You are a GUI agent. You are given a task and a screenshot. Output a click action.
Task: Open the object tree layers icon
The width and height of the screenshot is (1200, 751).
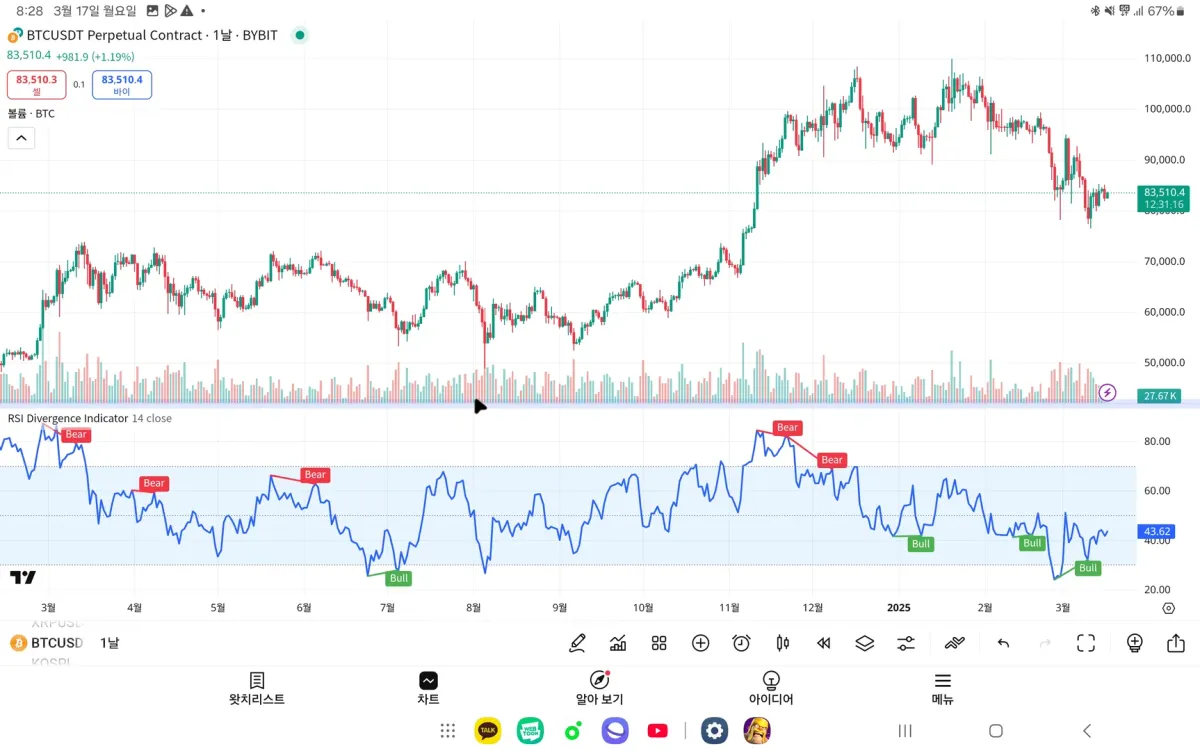pos(865,643)
